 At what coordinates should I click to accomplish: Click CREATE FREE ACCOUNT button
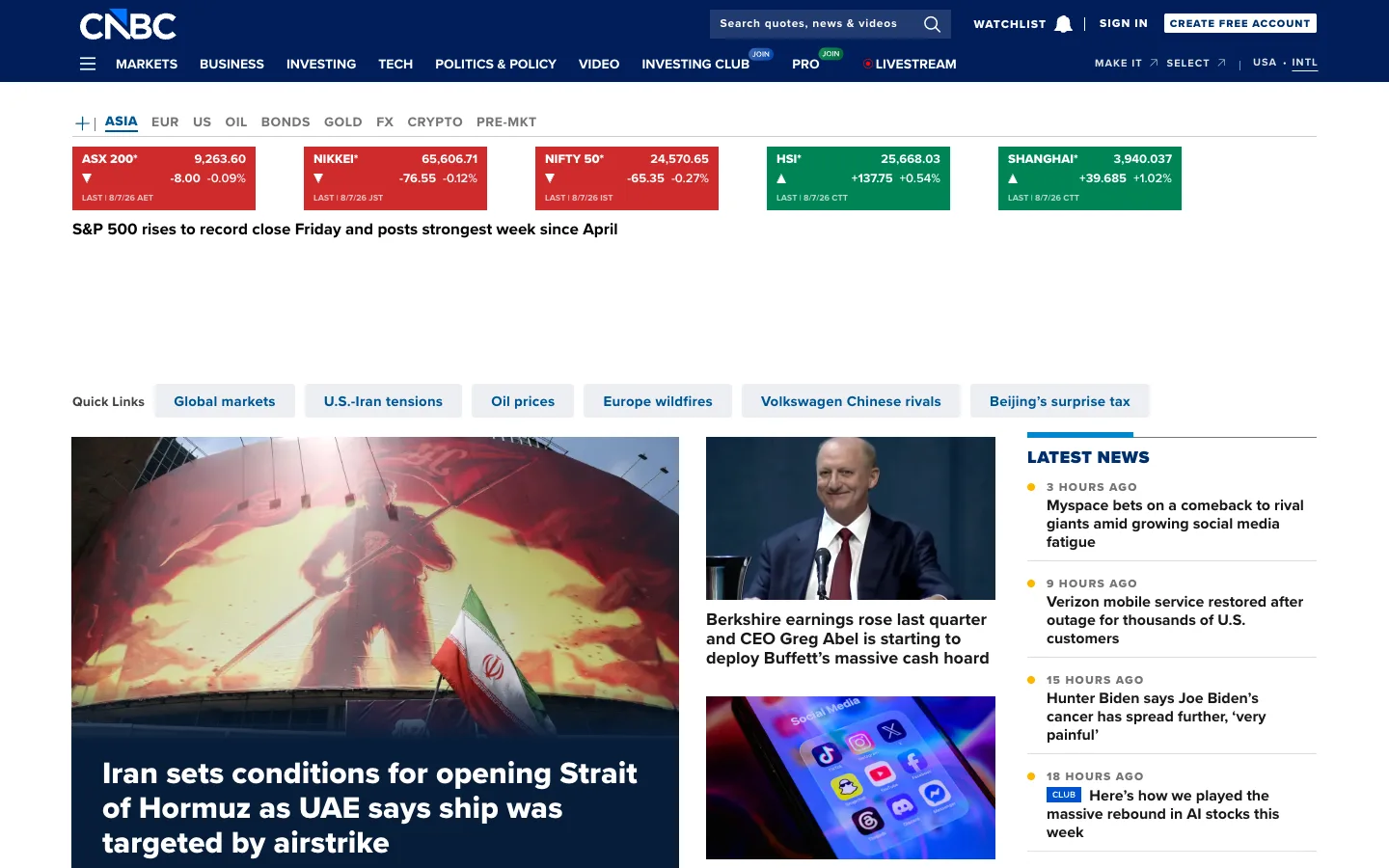(x=1239, y=23)
